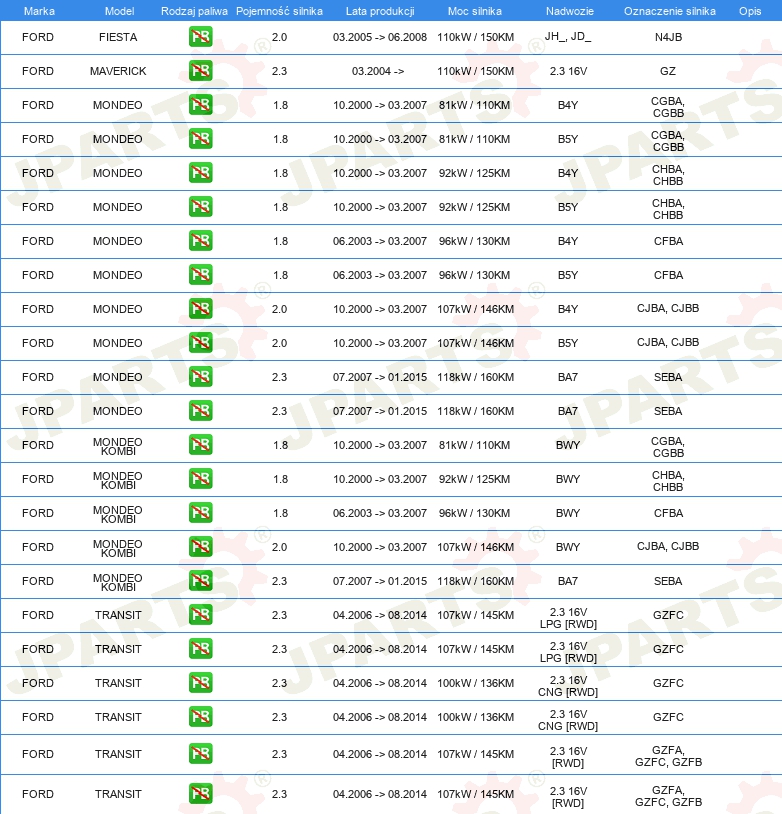
Task: Select CJBA, CJBB in the MONDEO B5Y row
Action: (668, 342)
